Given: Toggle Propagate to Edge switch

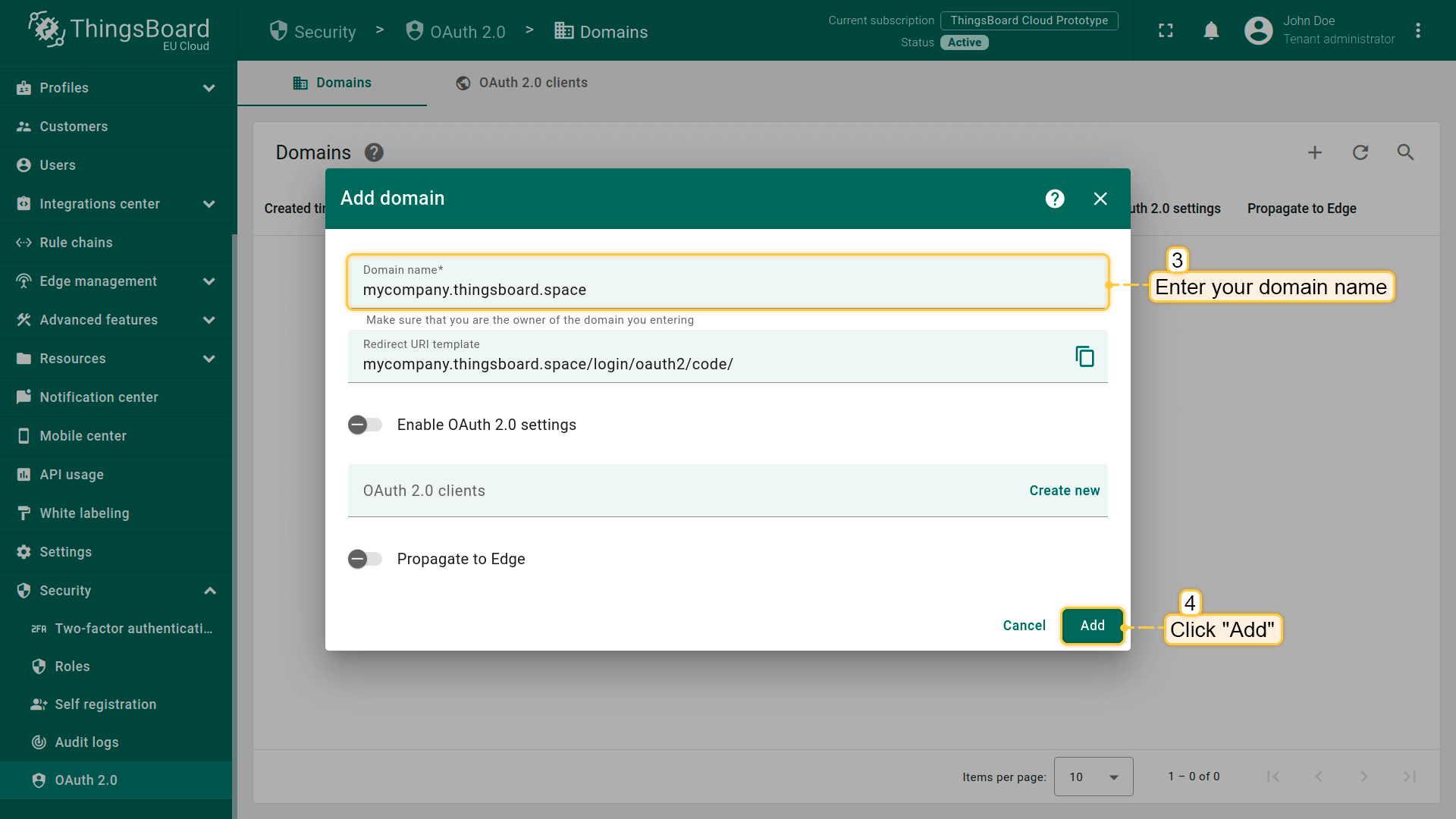Looking at the screenshot, I should 365,559.
